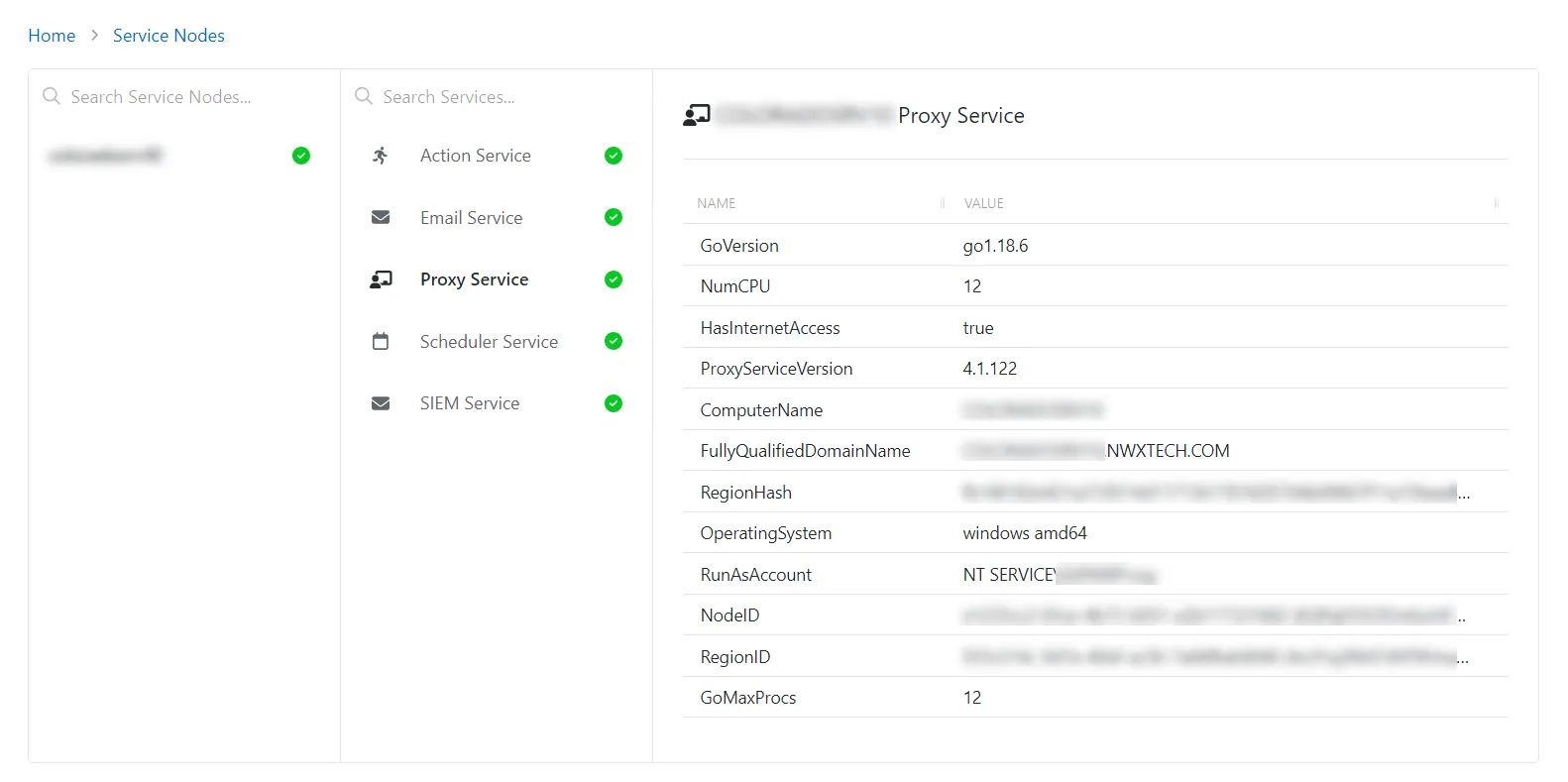Click the NodeID row name
This screenshot has height=782, width=1568.
pyautogui.click(x=729, y=615)
